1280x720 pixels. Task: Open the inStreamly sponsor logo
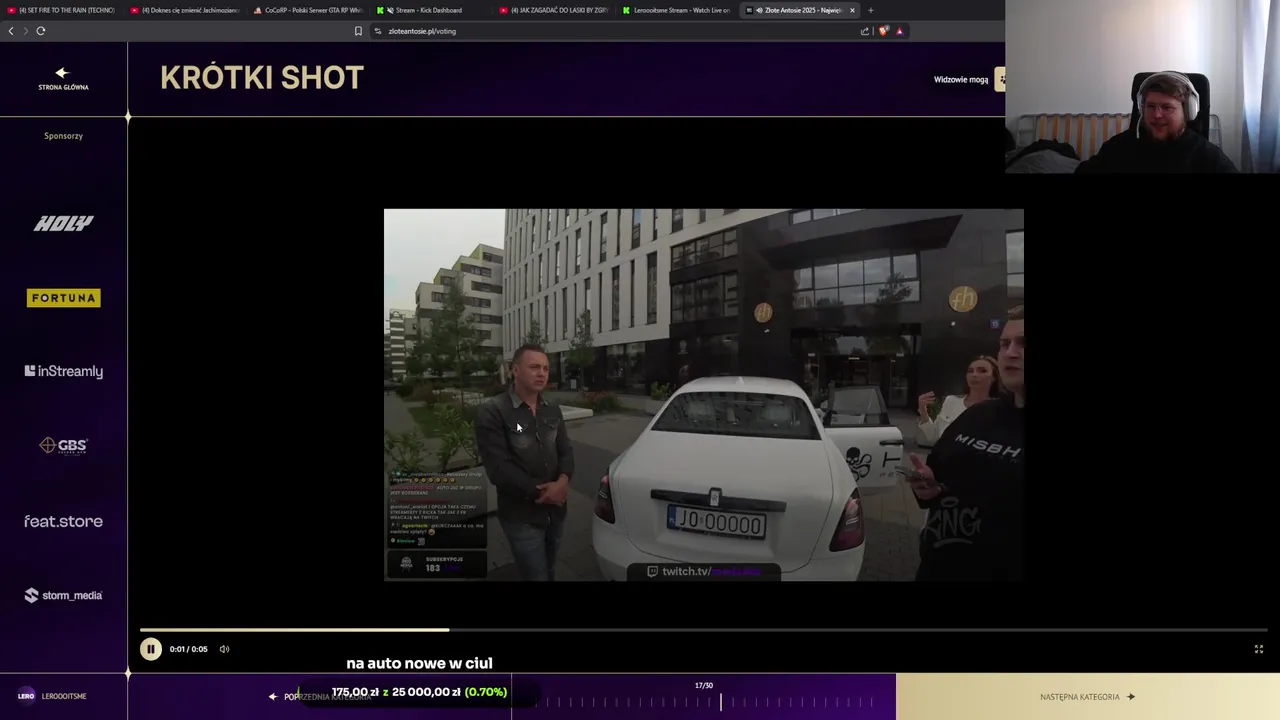[x=63, y=371]
